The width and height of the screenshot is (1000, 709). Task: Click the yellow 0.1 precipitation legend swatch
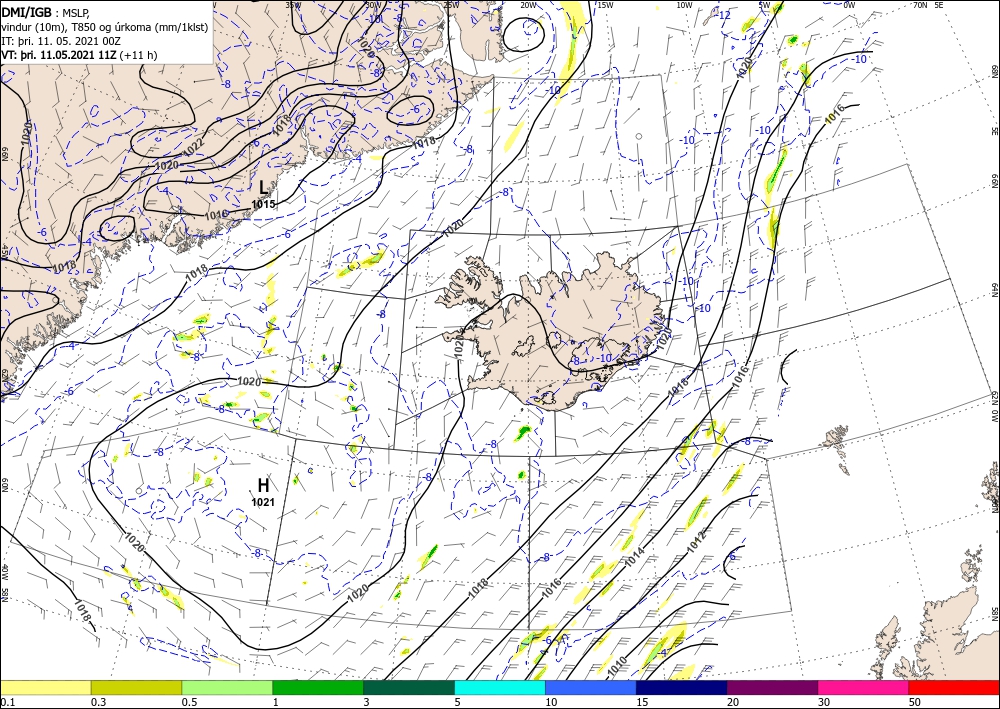coord(45,687)
